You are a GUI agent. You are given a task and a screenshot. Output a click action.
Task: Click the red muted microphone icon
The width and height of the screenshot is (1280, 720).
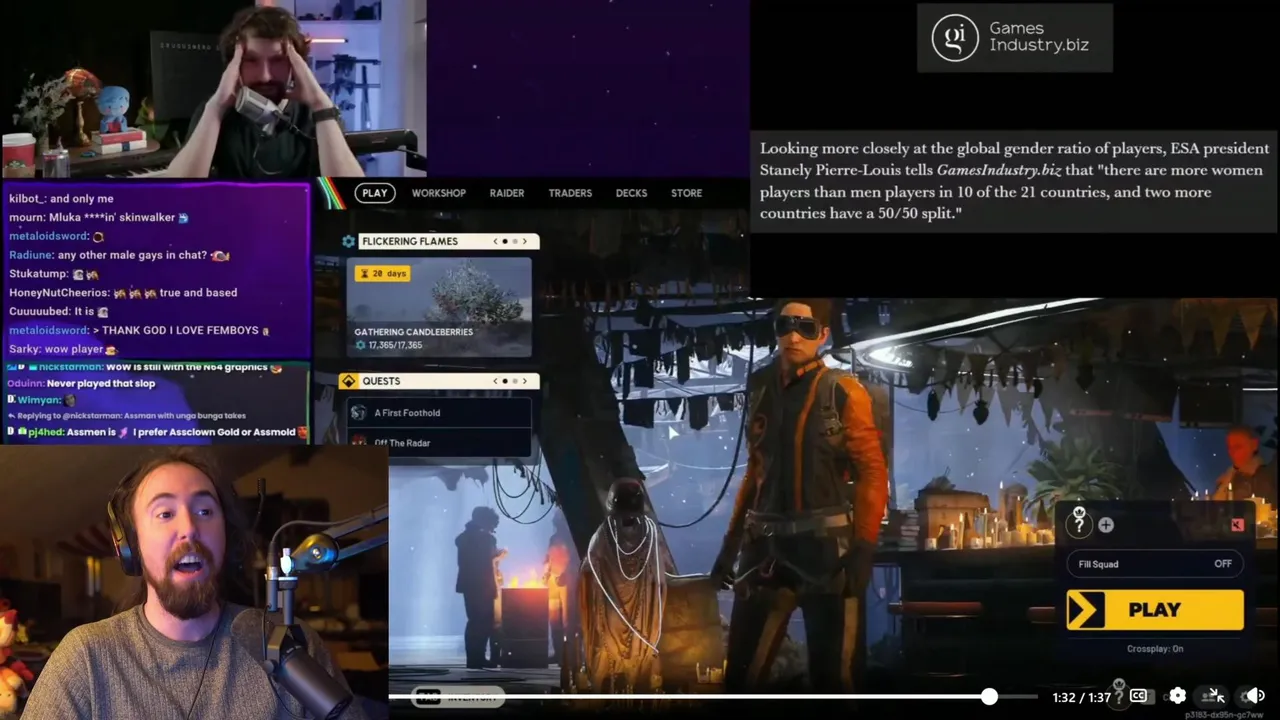[x=1237, y=525]
